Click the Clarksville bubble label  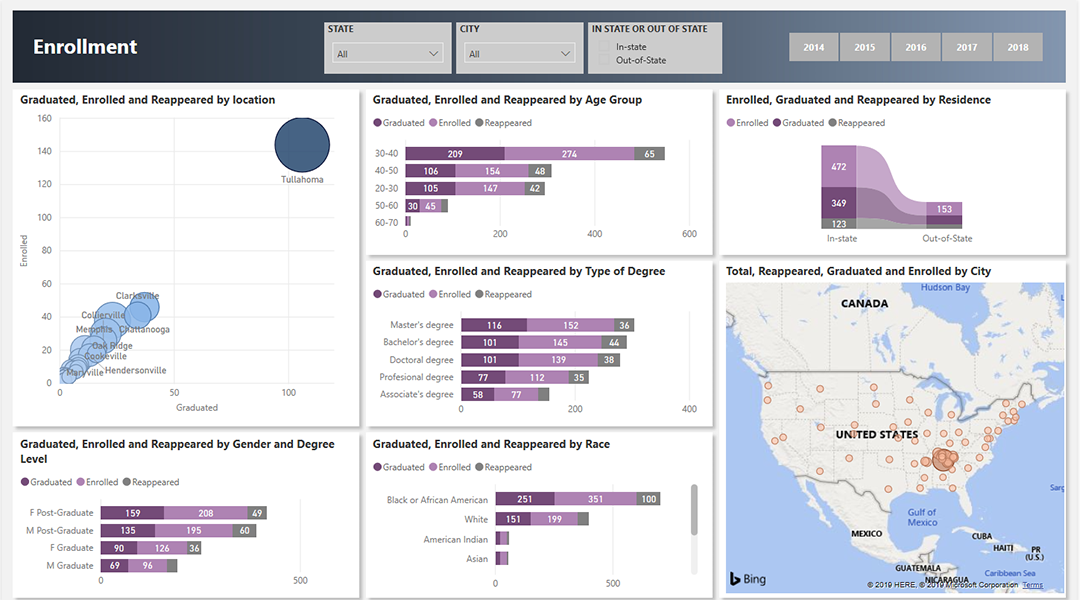click(x=137, y=296)
